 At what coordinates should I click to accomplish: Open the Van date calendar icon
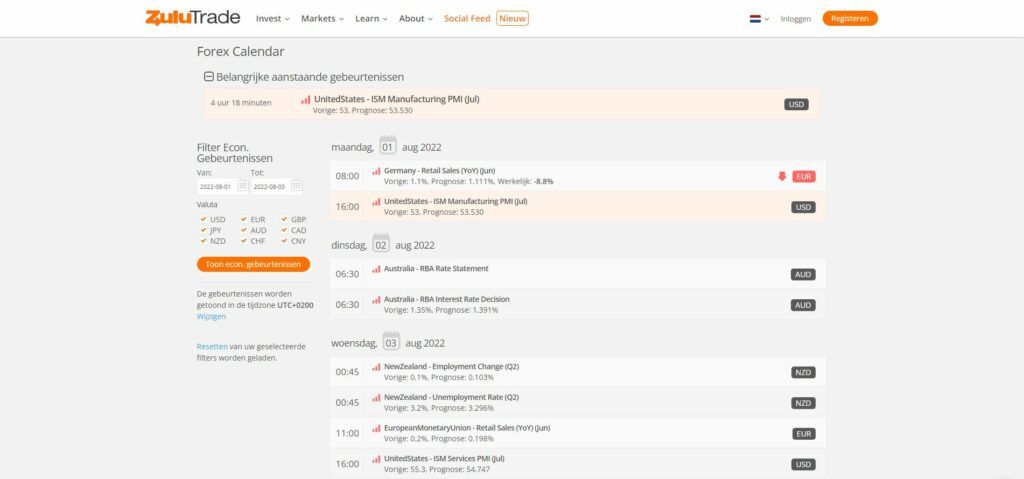click(x=242, y=186)
